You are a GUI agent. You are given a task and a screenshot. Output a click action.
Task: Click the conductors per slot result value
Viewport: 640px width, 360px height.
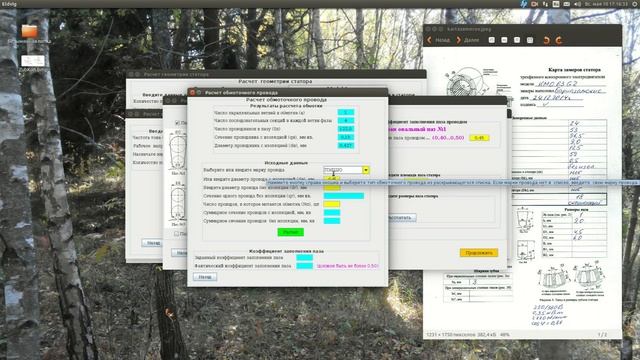coord(346,129)
